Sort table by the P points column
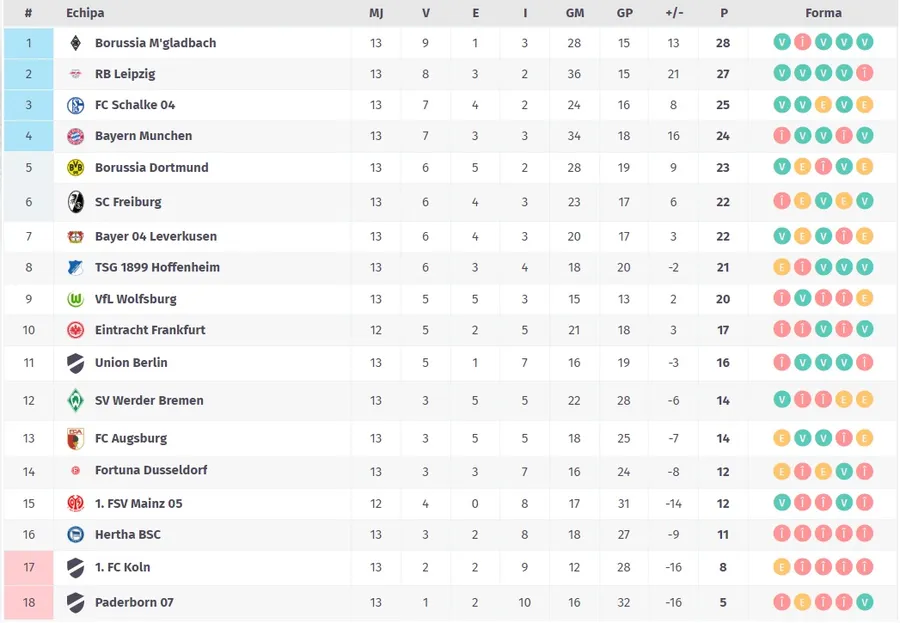 point(723,13)
